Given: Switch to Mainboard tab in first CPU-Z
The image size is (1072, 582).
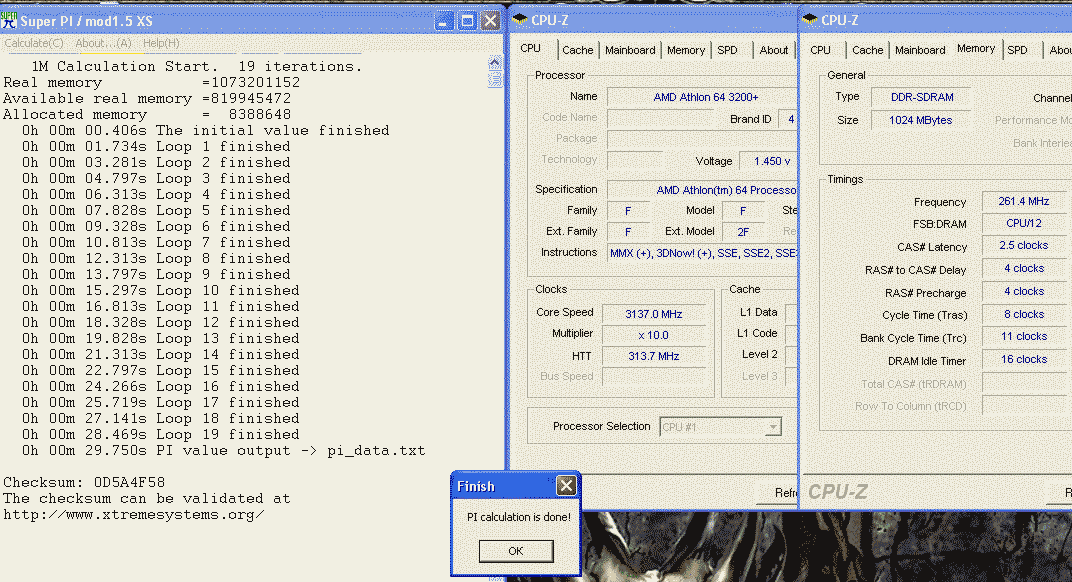Looking at the screenshot, I should coord(630,50).
